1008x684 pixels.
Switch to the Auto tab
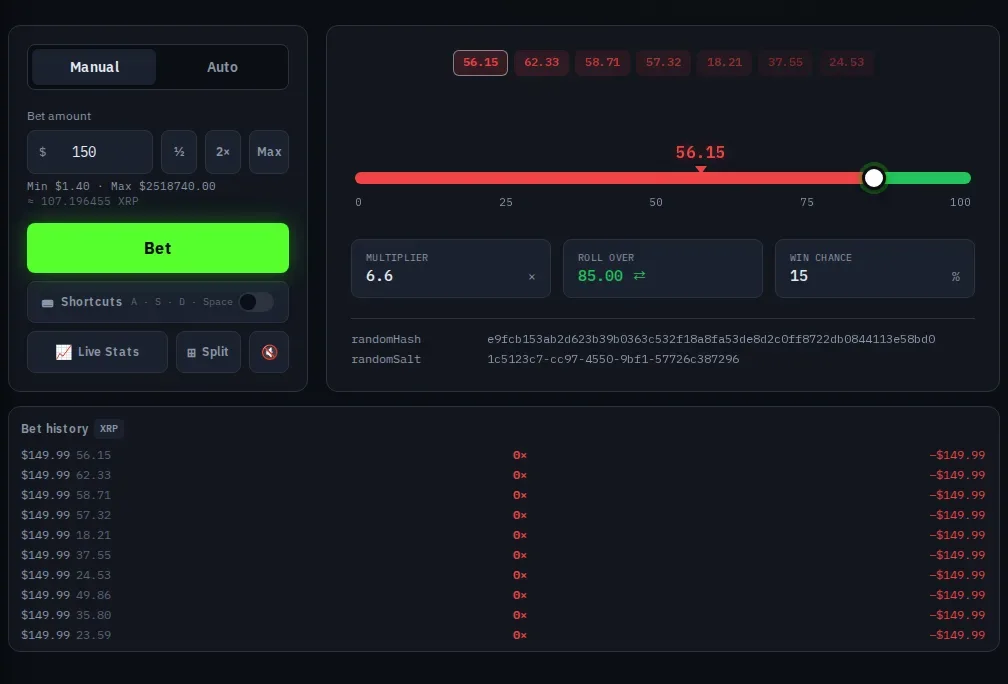(222, 67)
